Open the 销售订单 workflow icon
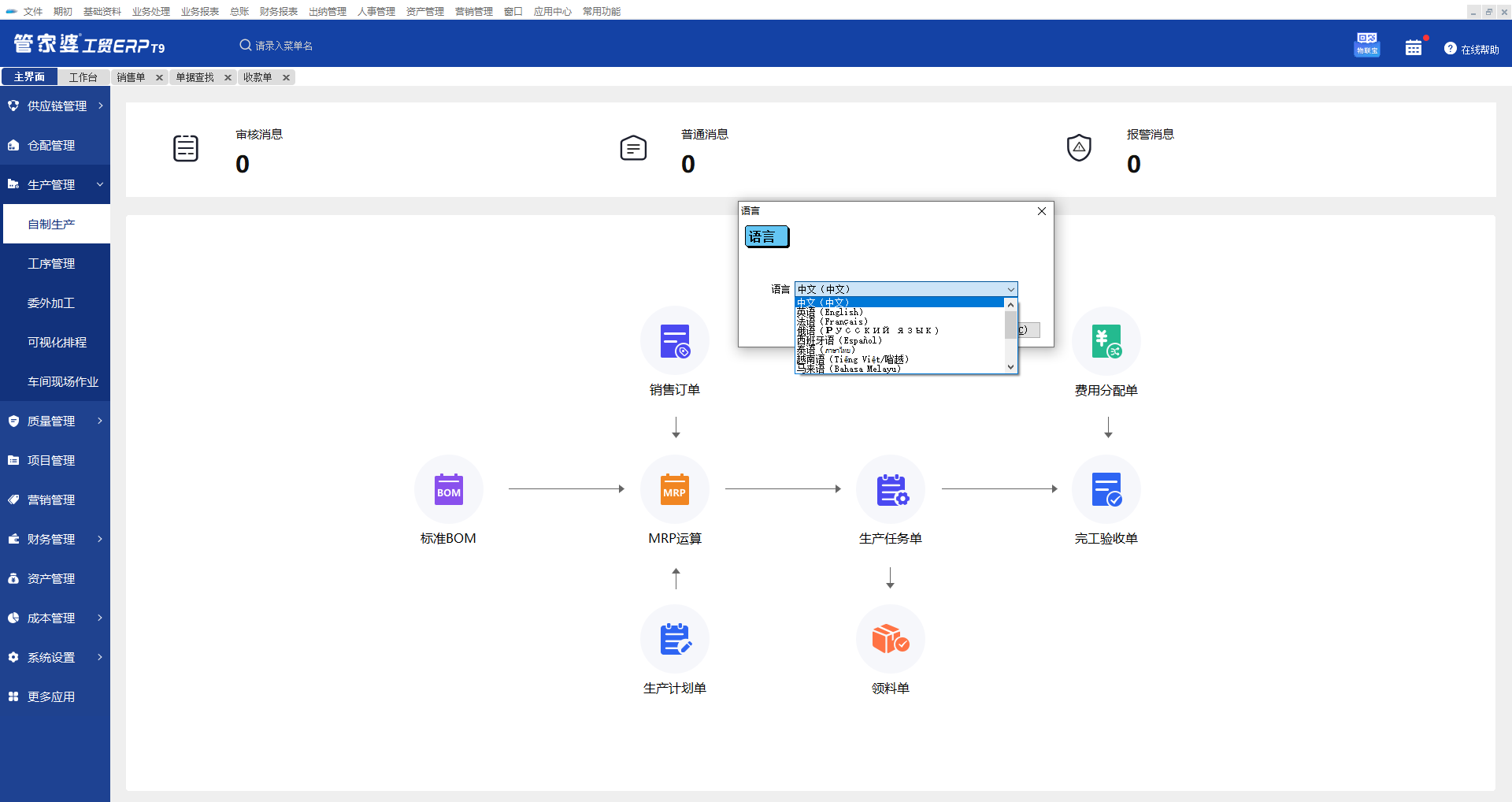Viewport: 1512px width, 802px height. [675, 341]
